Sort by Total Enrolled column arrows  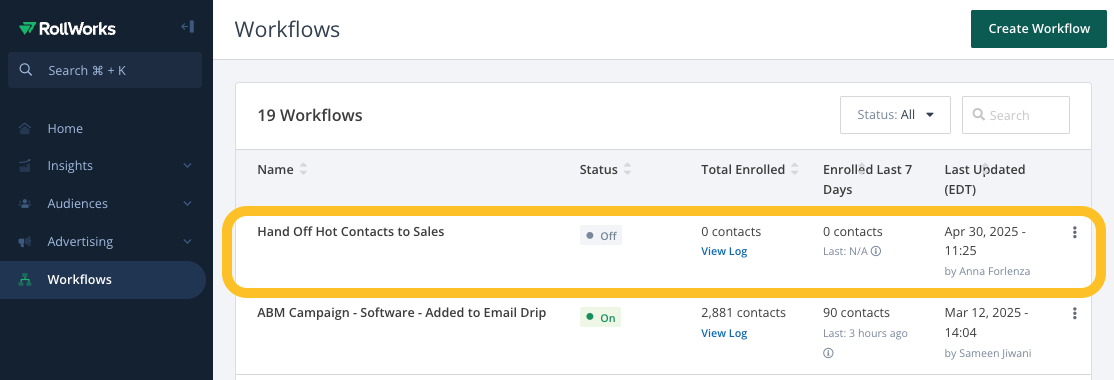(795, 170)
